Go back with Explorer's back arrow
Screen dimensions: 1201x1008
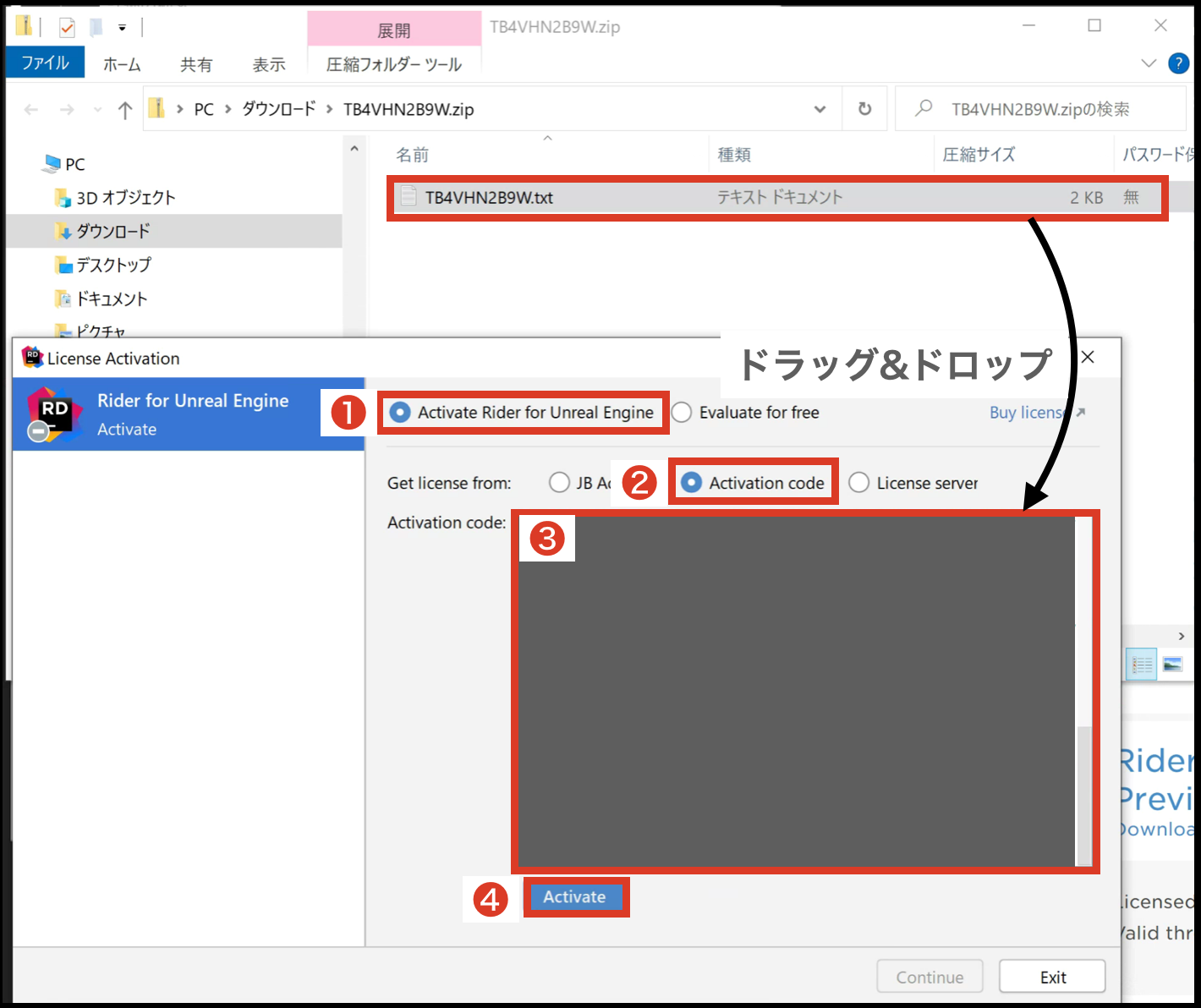(31, 109)
